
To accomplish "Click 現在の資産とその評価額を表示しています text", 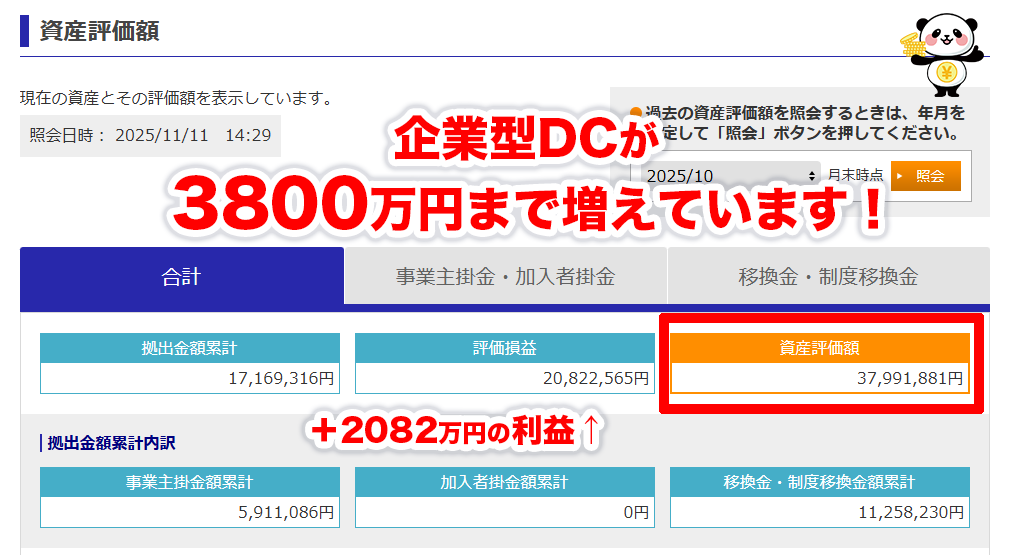I will click(x=176, y=98).
